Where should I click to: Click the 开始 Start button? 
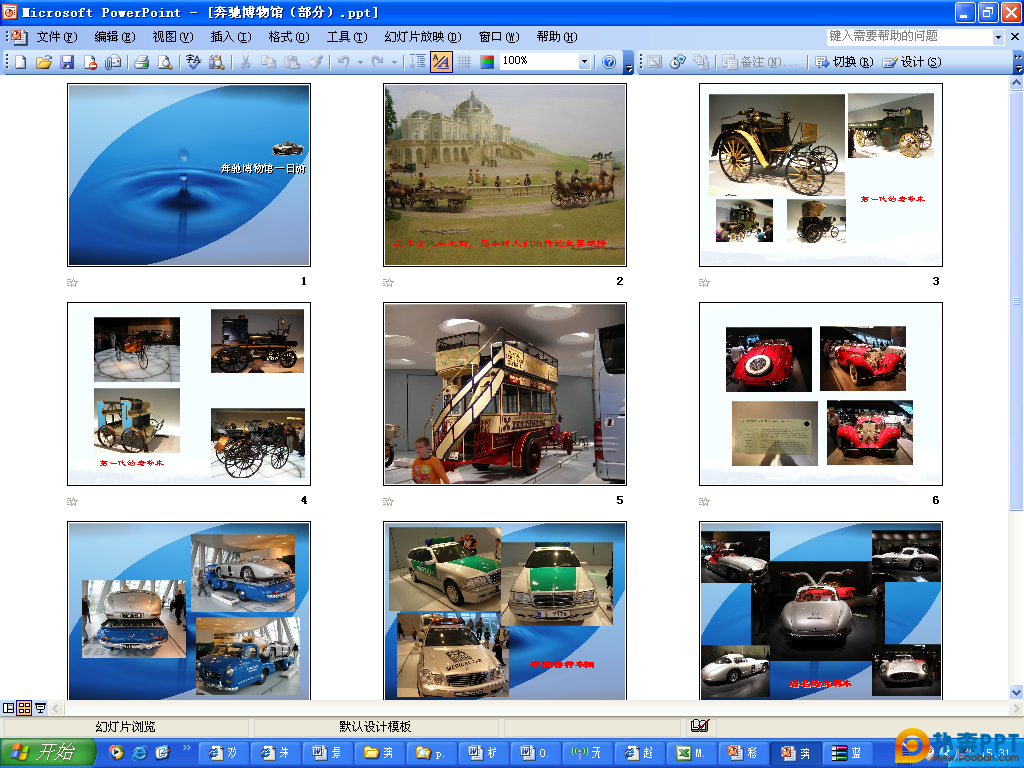pyautogui.click(x=47, y=752)
